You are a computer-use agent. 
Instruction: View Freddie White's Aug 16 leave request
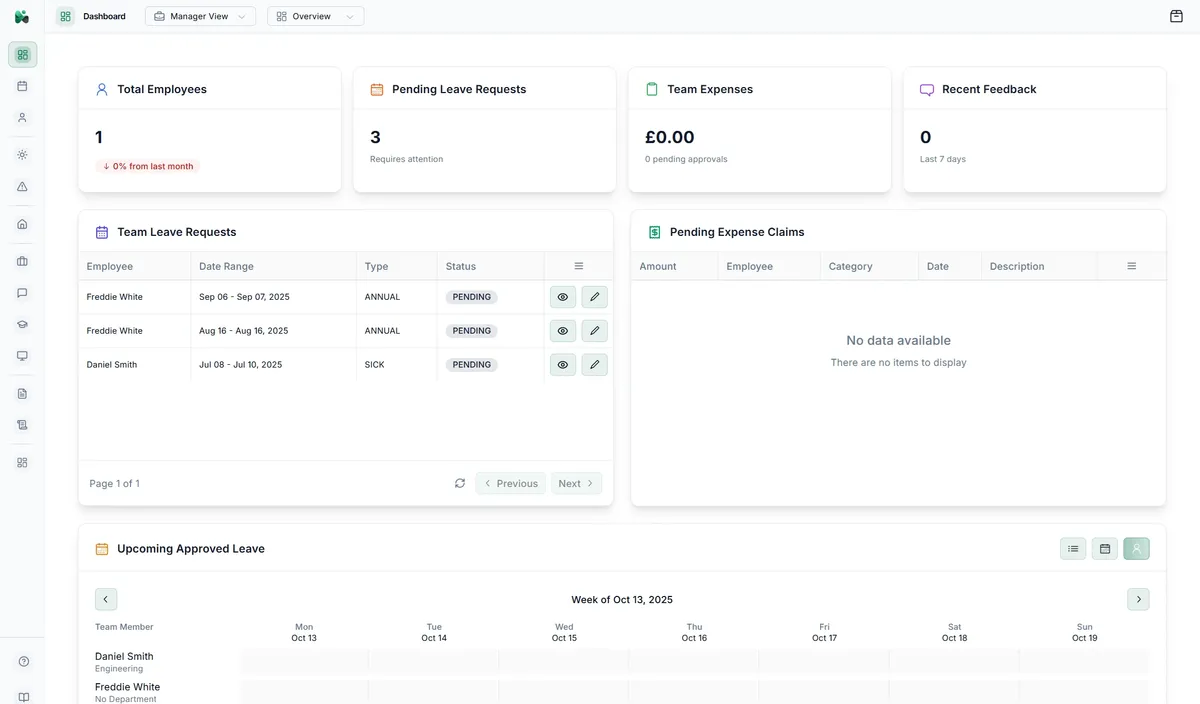click(x=563, y=331)
